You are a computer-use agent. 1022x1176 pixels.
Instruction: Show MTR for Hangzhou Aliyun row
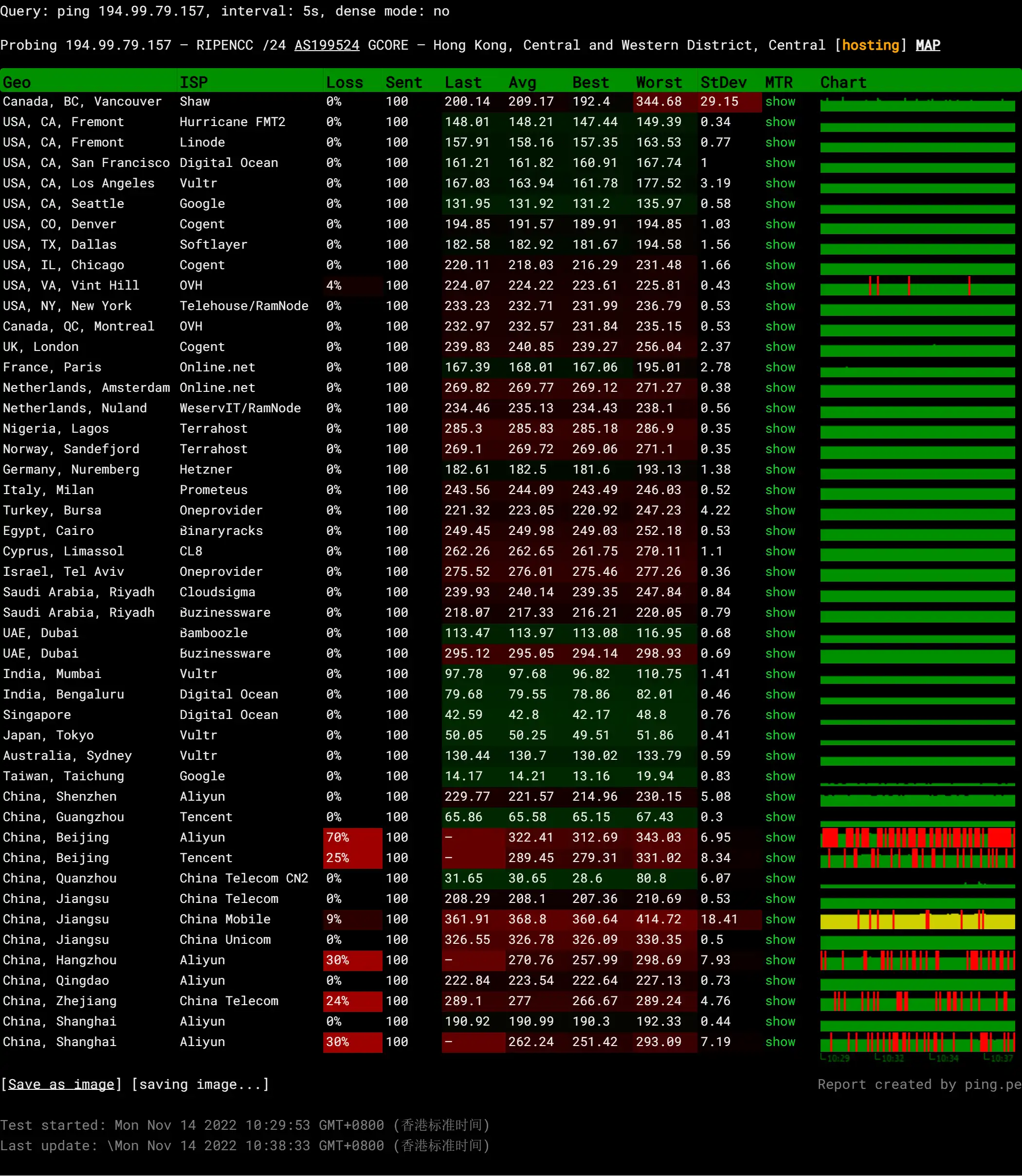point(780,960)
